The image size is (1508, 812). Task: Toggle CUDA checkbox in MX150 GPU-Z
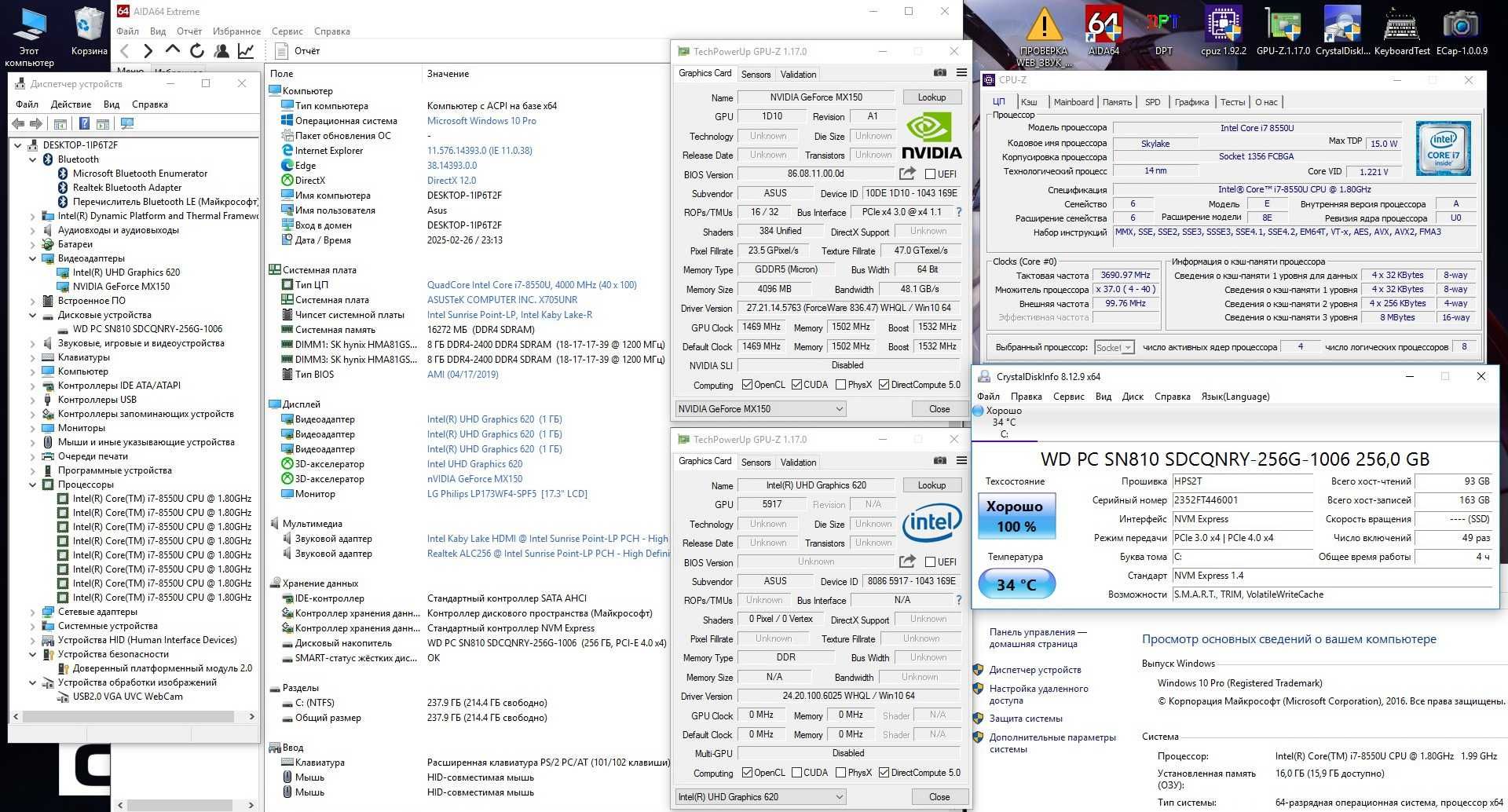[796, 385]
